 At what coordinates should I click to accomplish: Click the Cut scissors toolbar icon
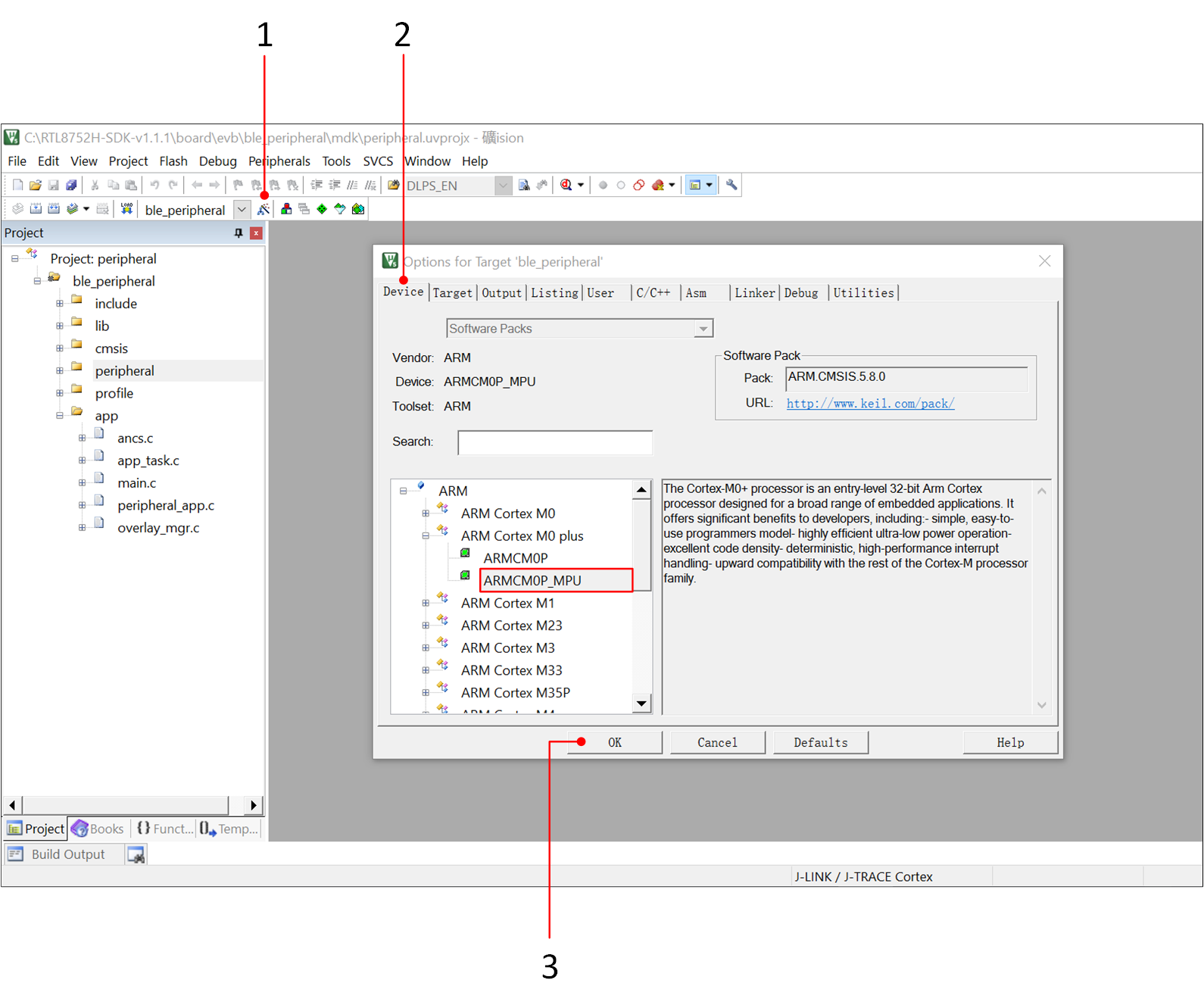click(x=95, y=185)
